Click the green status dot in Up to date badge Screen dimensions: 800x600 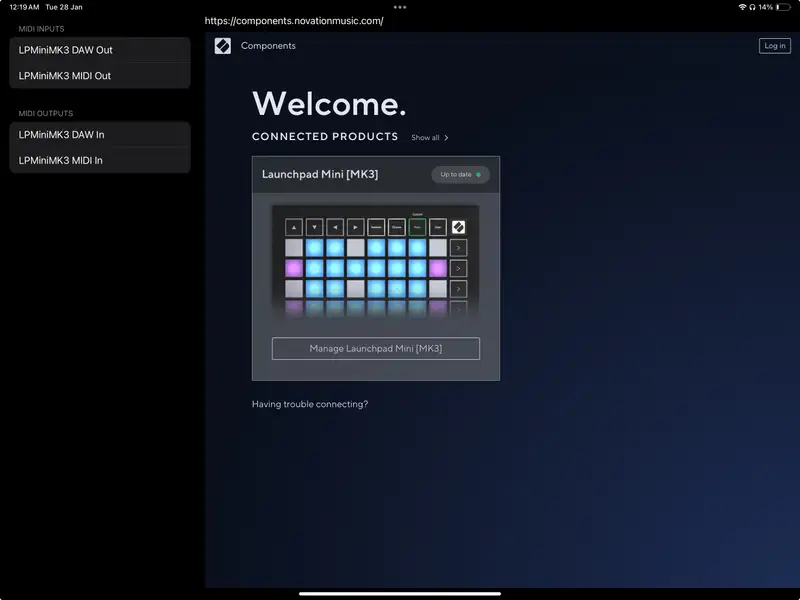478,174
